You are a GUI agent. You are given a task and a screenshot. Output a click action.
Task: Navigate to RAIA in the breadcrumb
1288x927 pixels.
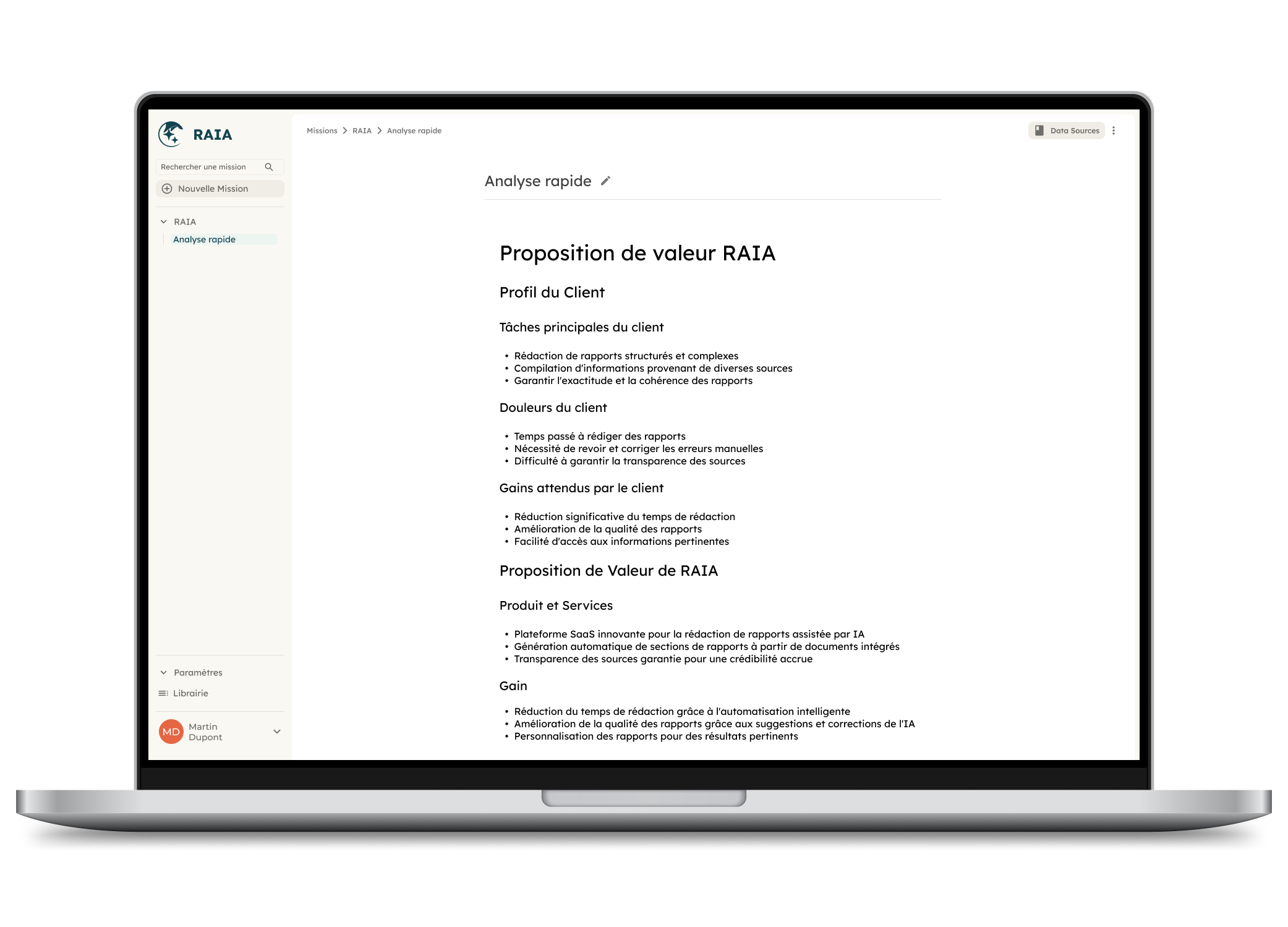pyautogui.click(x=362, y=130)
